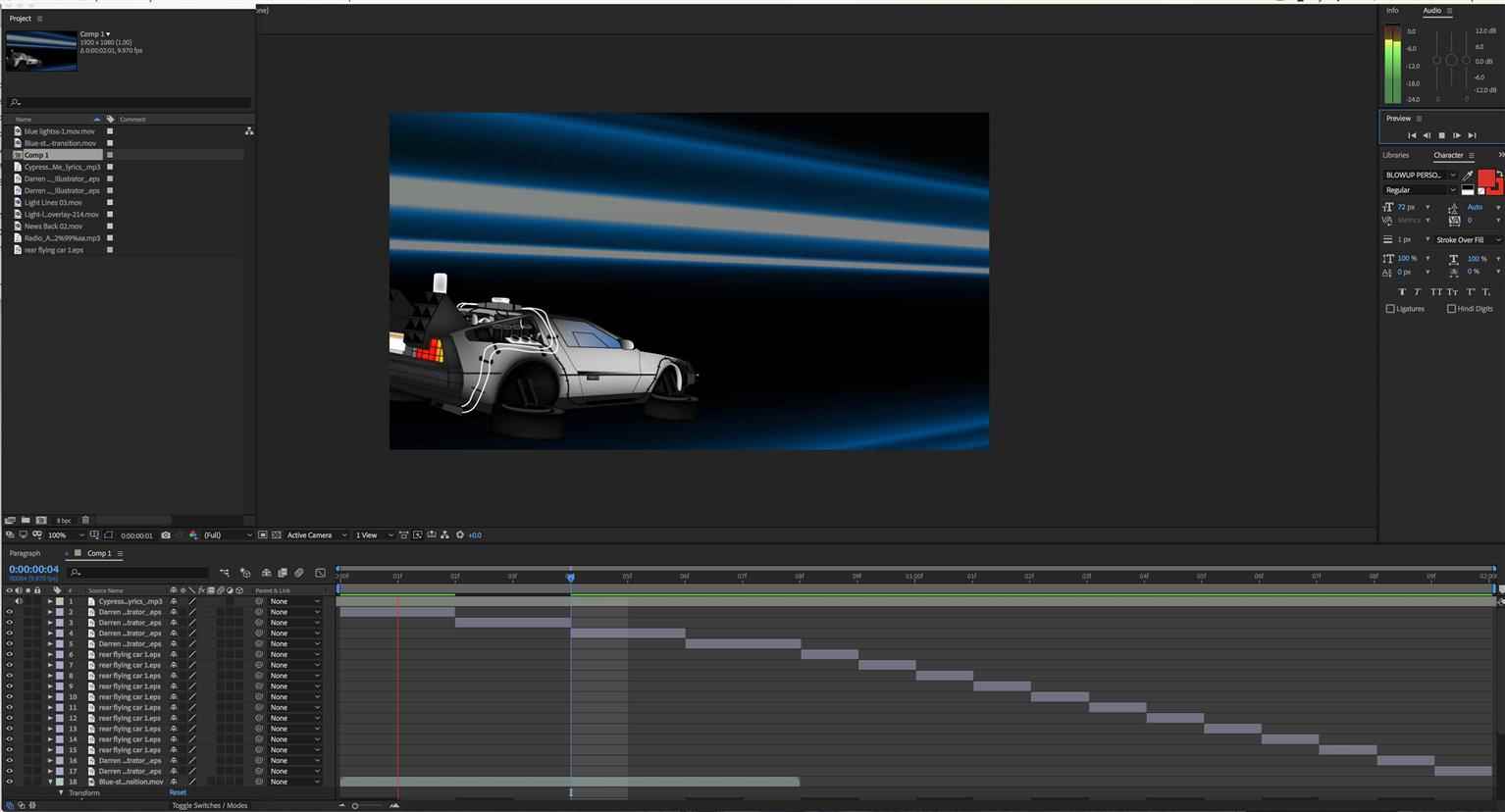Mute audio of Cypress mp3 layer 1
Screen dimensions: 1505x812
pos(19,601)
